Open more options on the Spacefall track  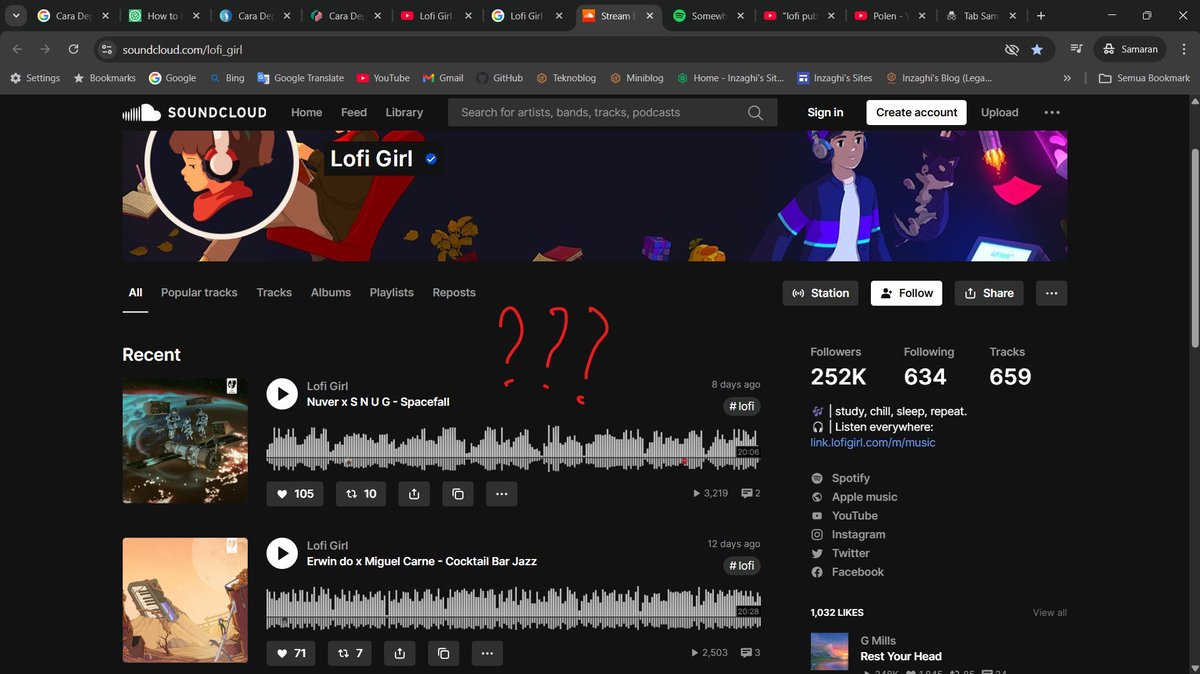(x=502, y=493)
